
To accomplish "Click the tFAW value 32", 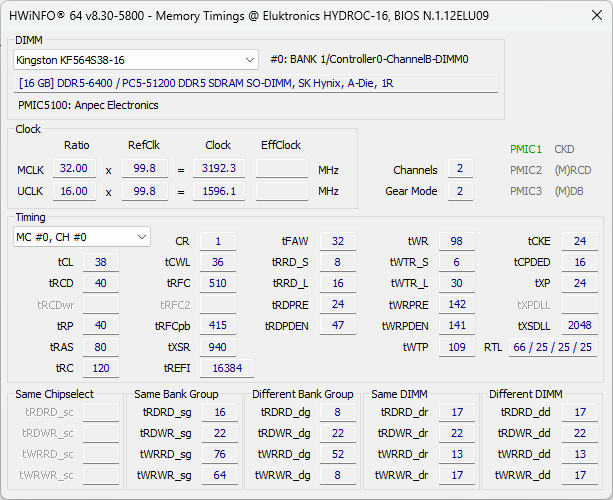I will (338, 241).
